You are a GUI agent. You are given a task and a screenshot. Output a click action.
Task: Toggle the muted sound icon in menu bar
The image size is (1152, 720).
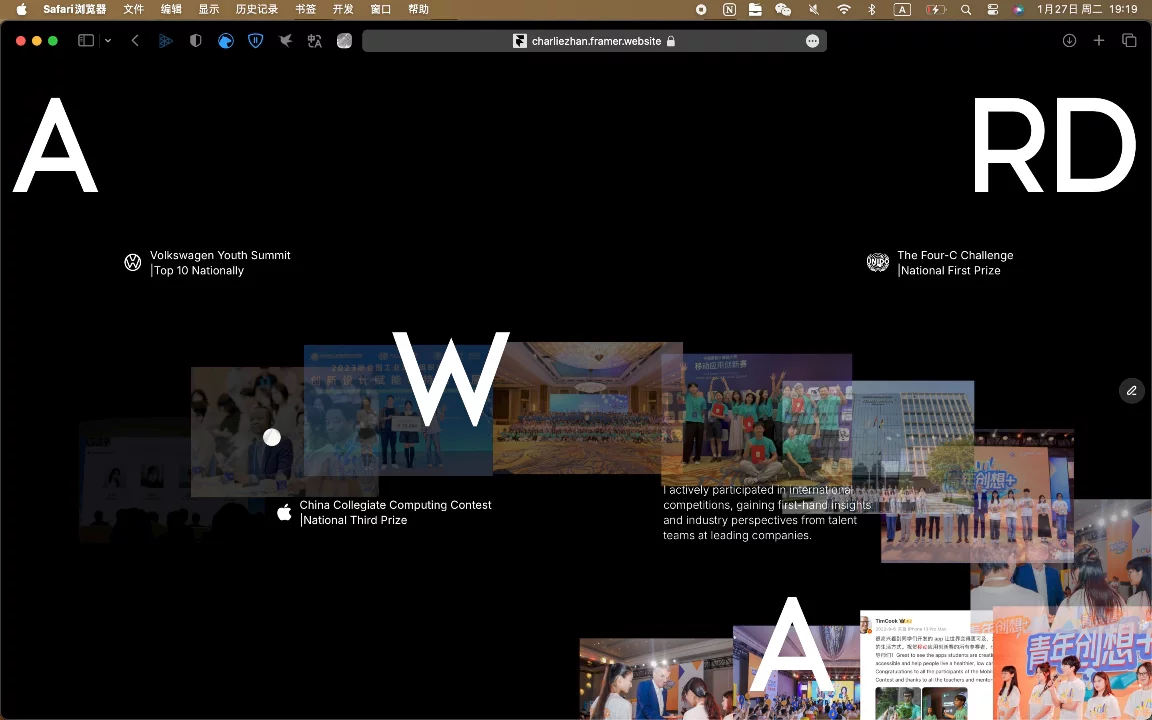(x=813, y=10)
